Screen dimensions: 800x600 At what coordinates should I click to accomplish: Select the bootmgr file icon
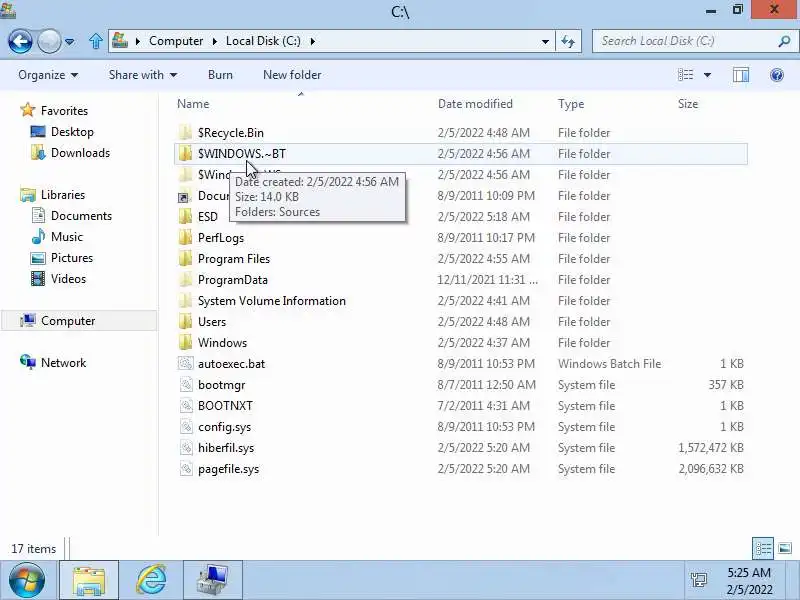pyautogui.click(x=186, y=385)
